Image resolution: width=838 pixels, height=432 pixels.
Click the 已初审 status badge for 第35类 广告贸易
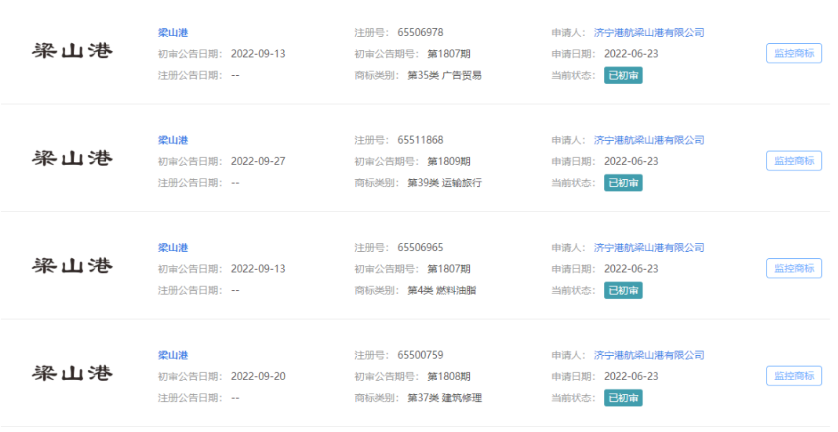(x=623, y=75)
